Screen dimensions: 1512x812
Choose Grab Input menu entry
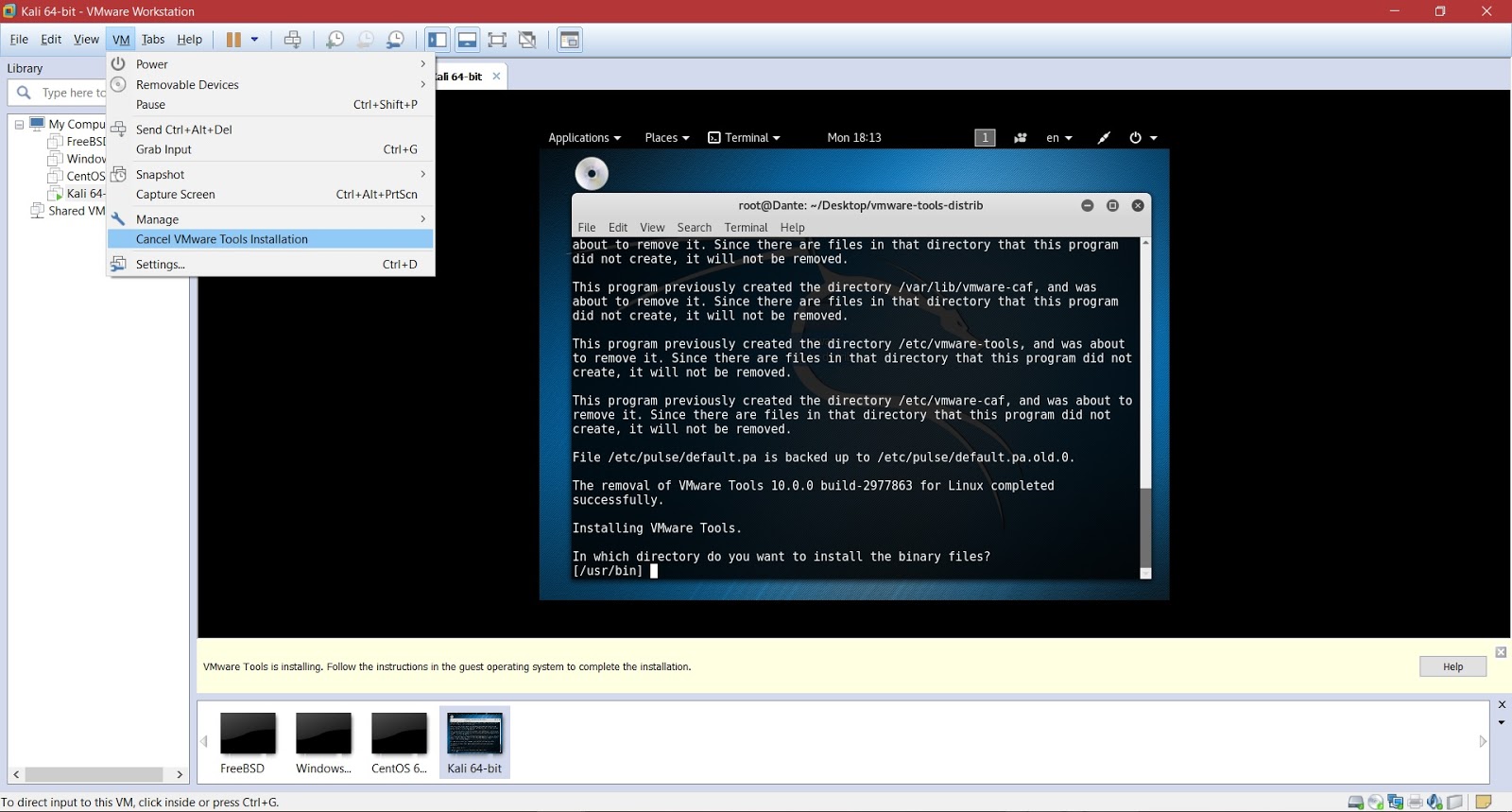pyautogui.click(x=271, y=149)
